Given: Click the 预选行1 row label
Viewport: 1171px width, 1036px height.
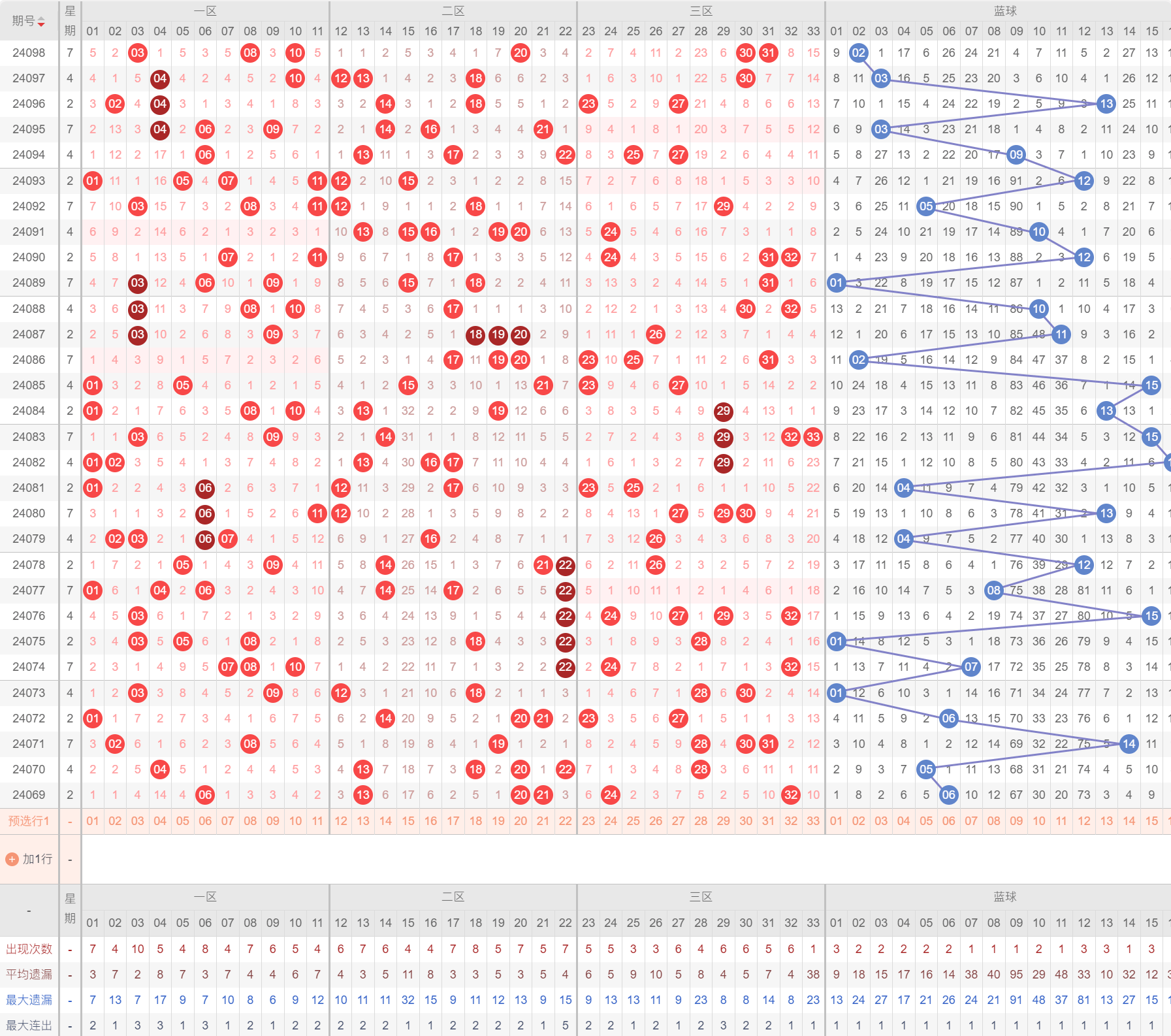Looking at the screenshot, I should 29,821.
